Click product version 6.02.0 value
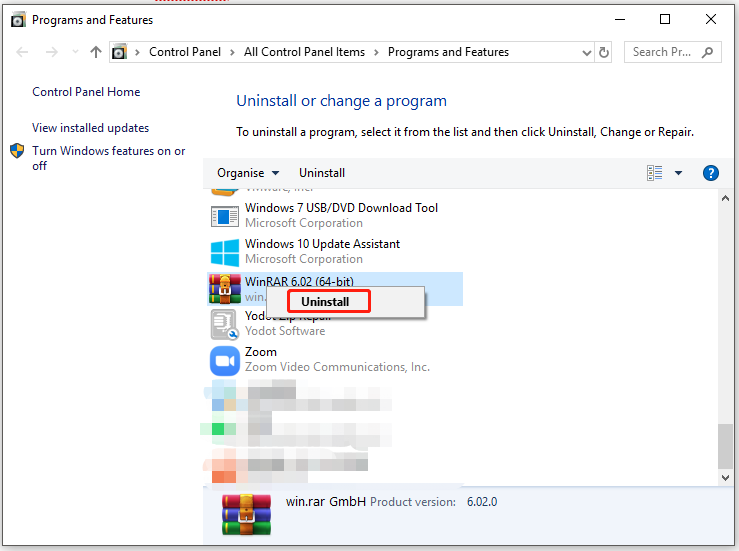This screenshot has height=551, width=739. pyautogui.click(x=482, y=502)
